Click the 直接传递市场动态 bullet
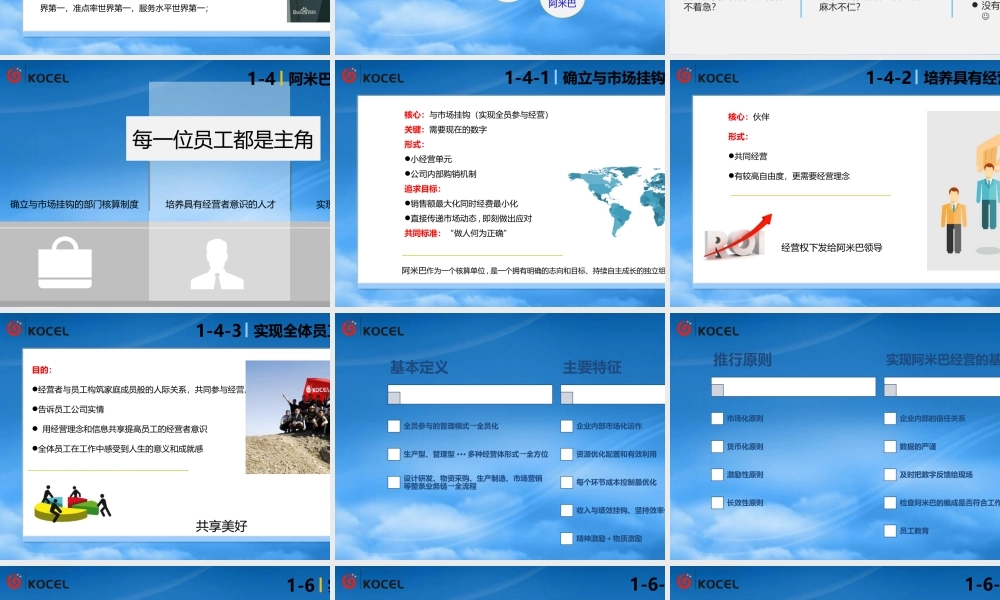 pos(467,218)
